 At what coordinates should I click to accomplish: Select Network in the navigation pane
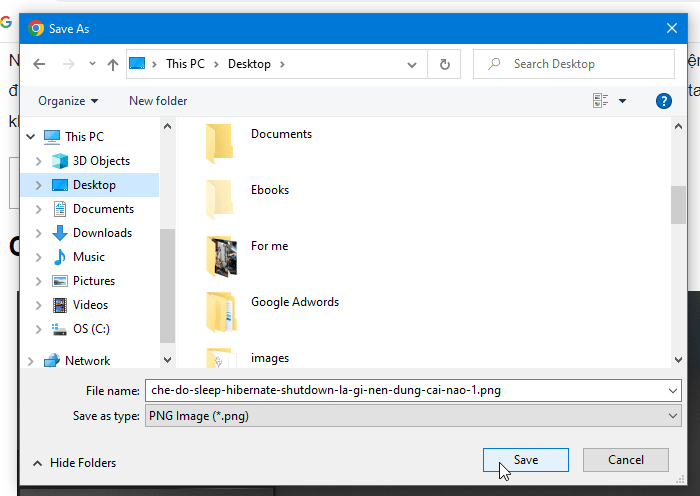click(x=88, y=361)
